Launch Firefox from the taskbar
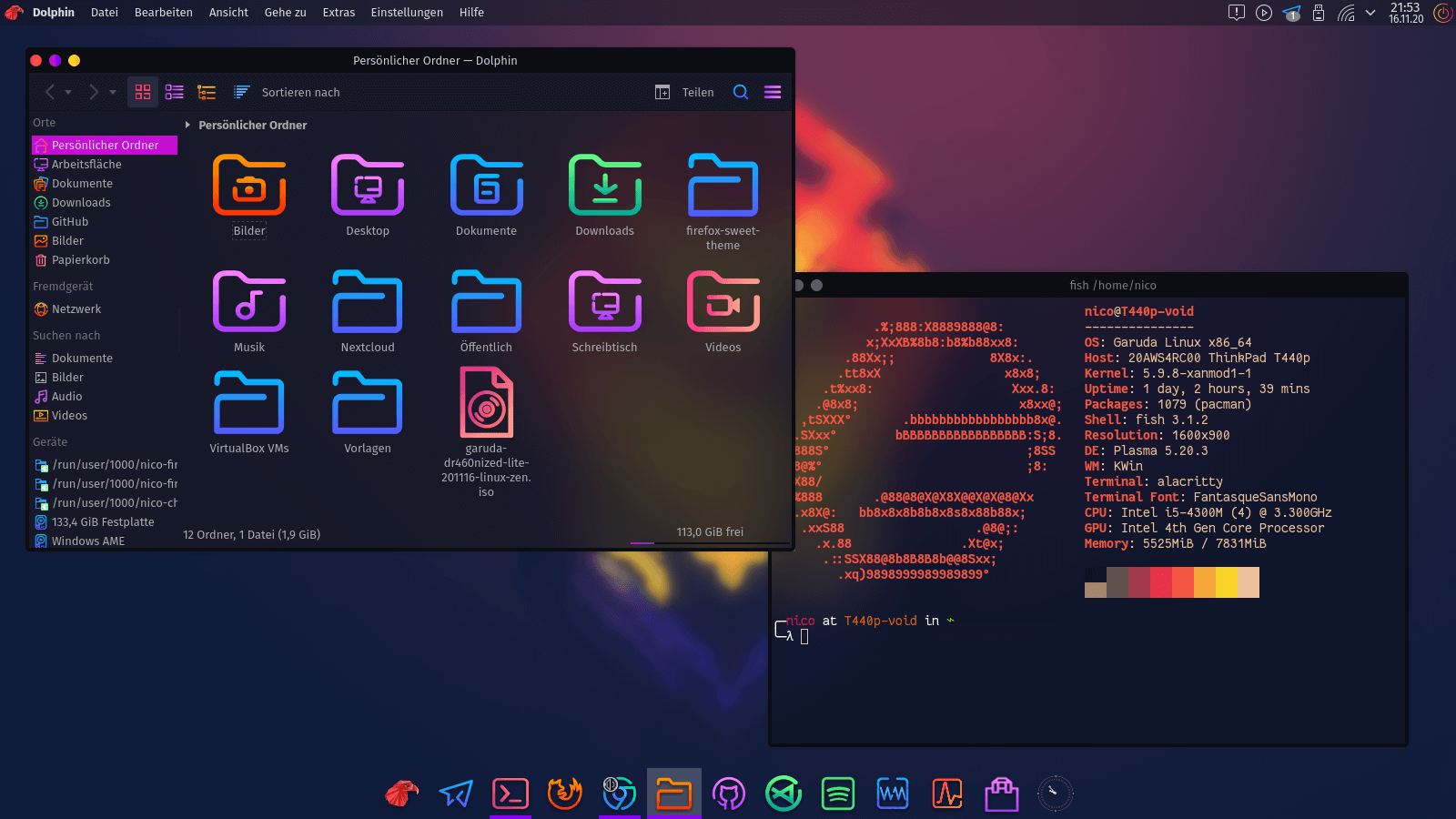Image resolution: width=1456 pixels, height=819 pixels. click(x=564, y=794)
